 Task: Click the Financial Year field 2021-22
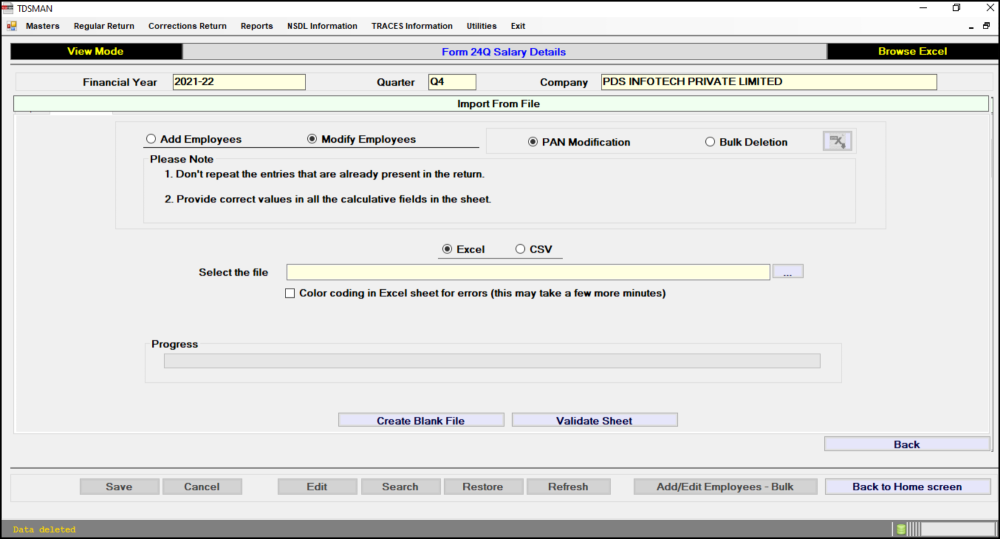pyautogui.click(x=239, y=82)
